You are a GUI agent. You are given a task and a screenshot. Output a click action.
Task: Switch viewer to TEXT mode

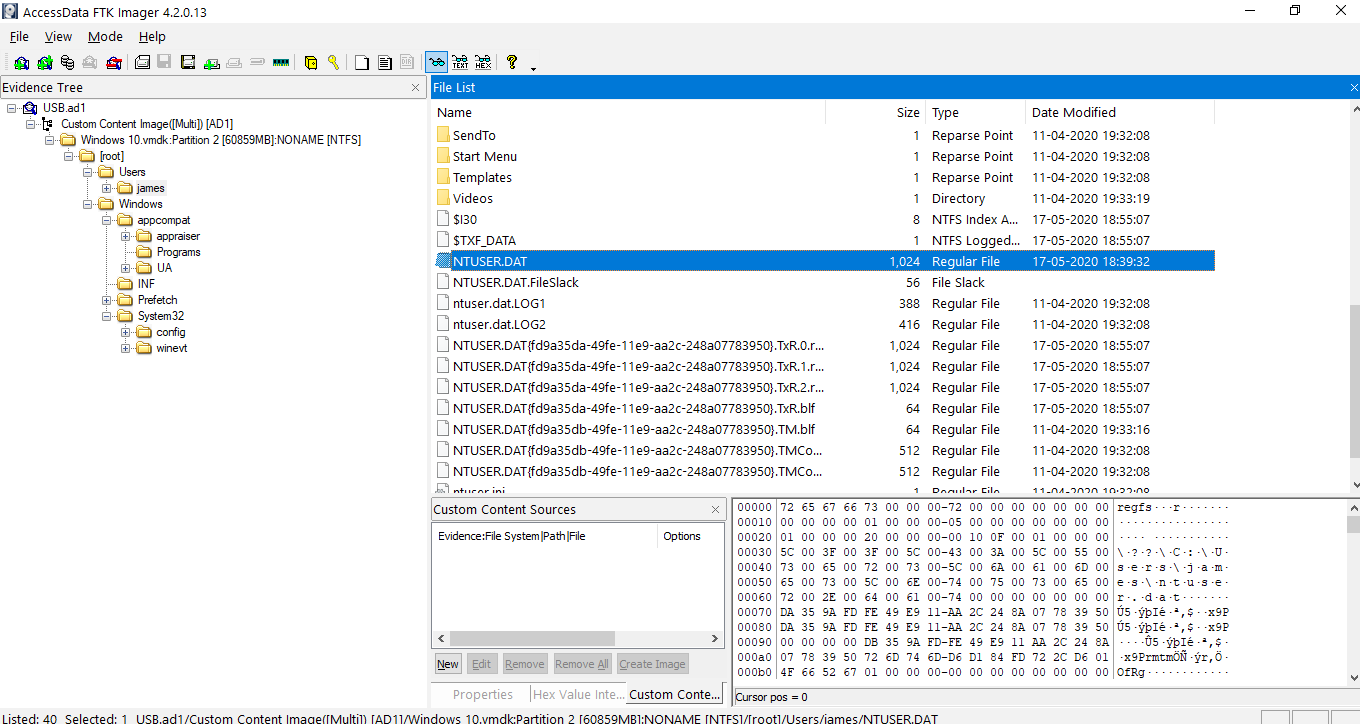pos(460,63)
